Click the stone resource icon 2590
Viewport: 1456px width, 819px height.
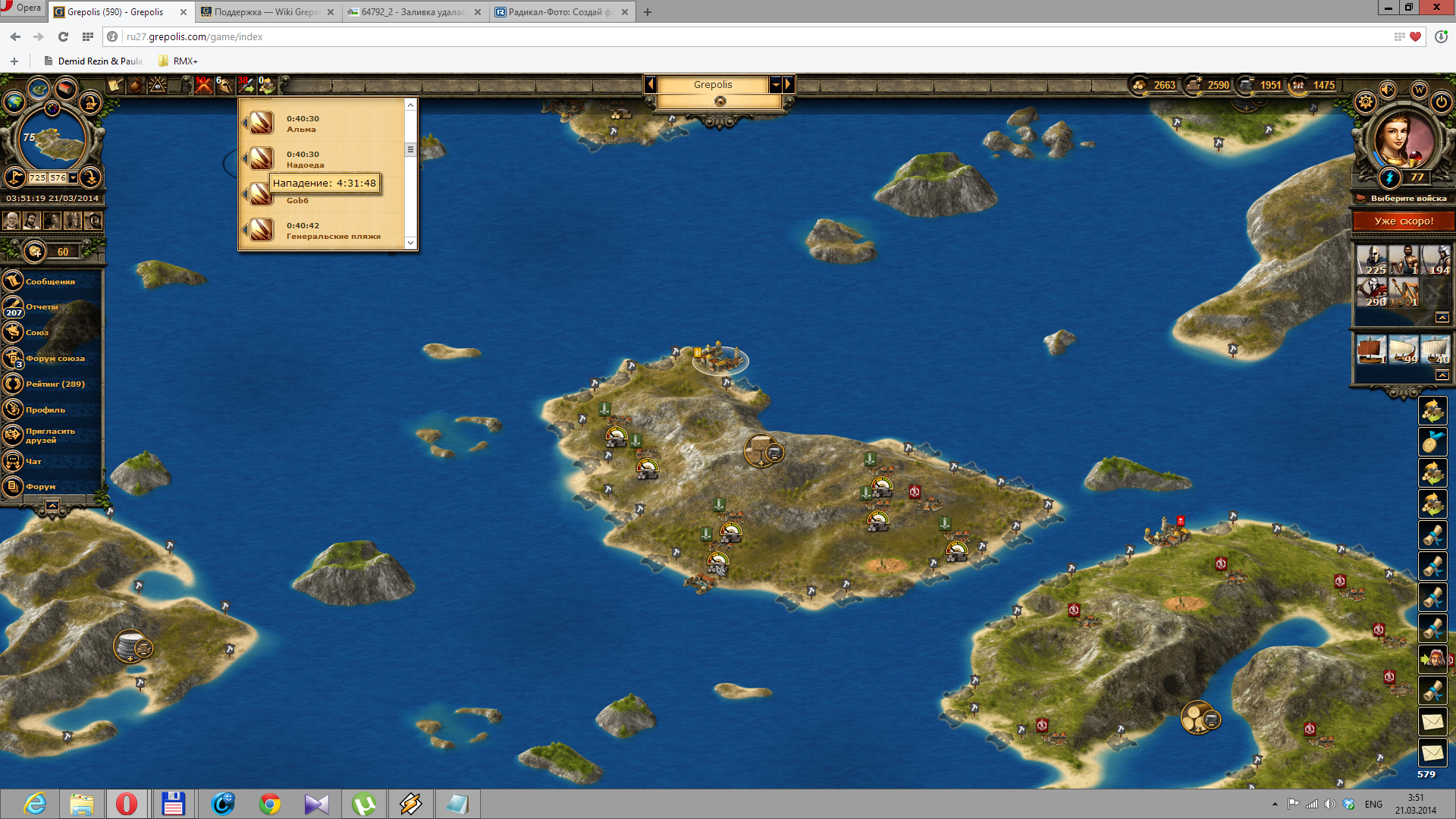1194,85
